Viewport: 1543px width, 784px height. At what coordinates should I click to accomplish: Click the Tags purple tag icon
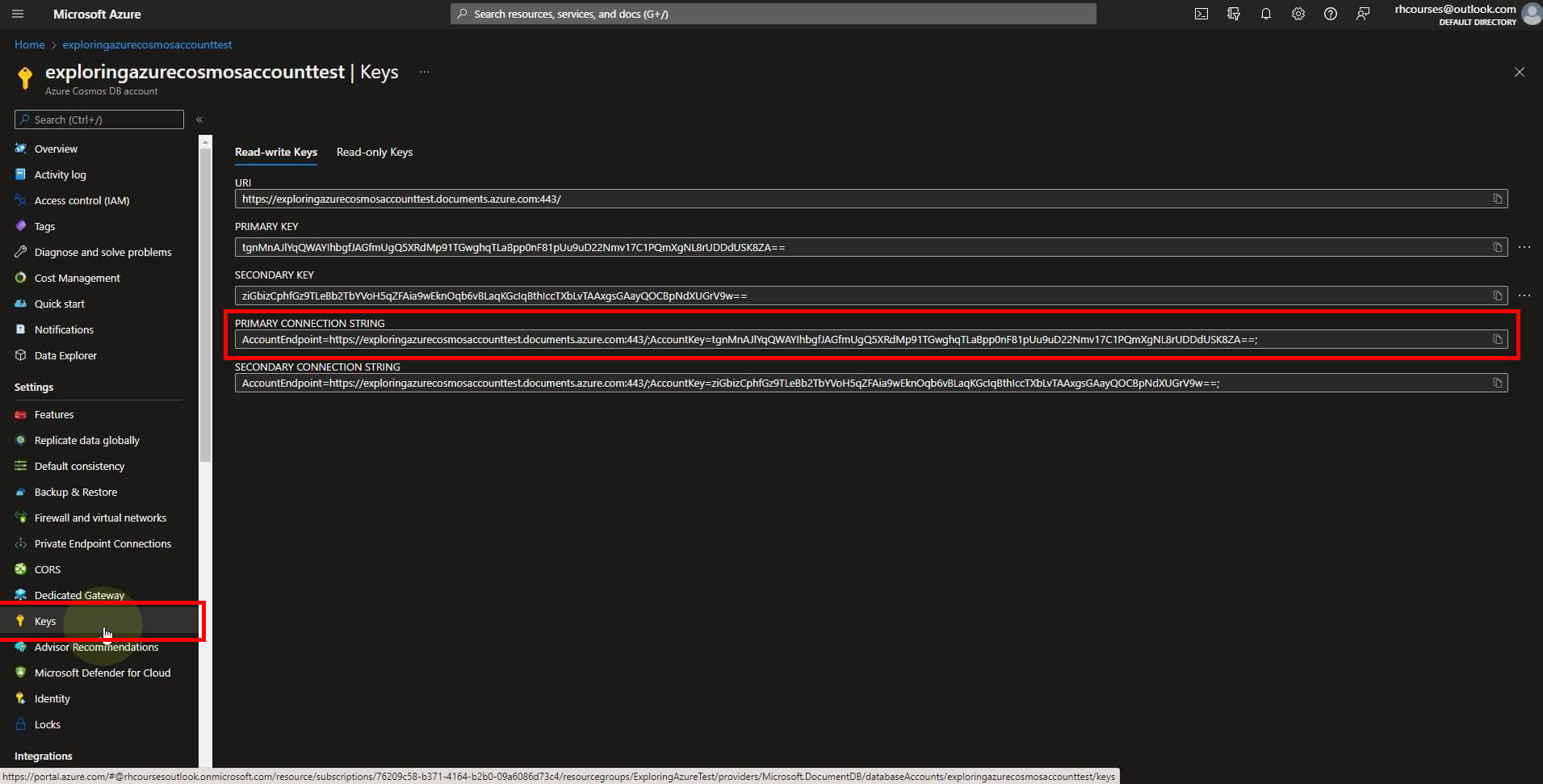click(20, 226)
